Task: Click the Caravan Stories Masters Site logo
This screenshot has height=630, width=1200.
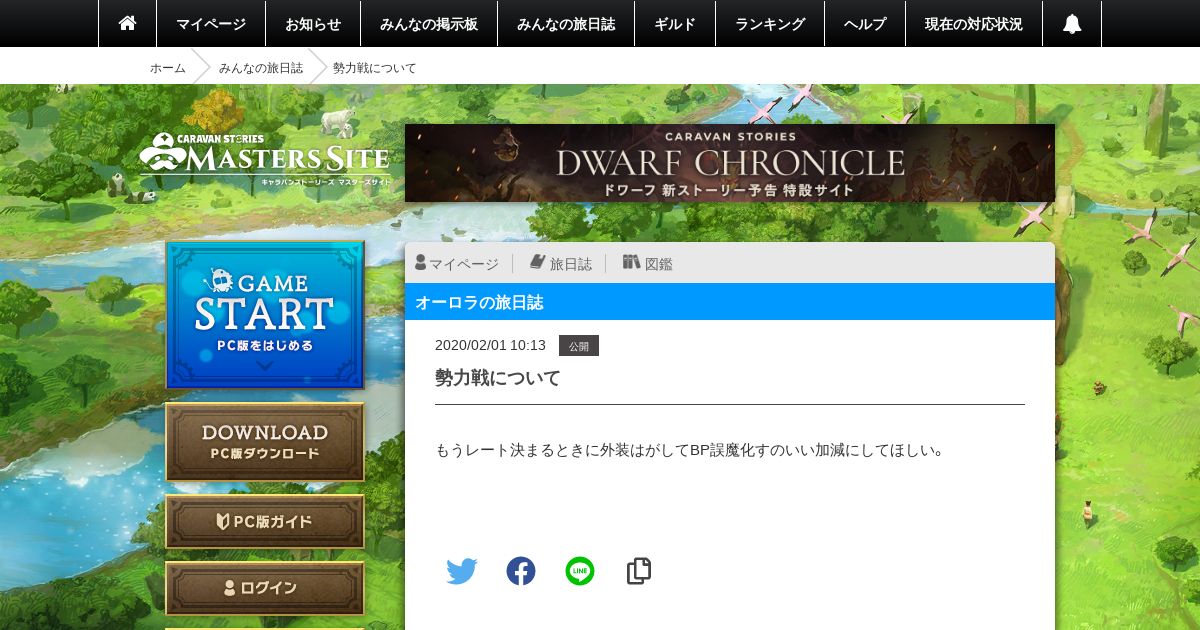Action: pos(265,160)
